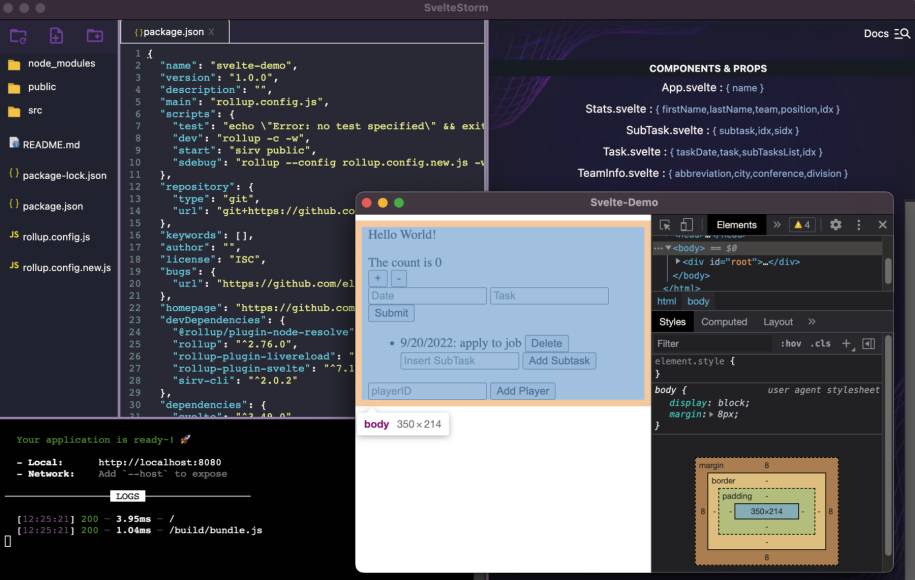Close the DevTools panel

tap(882, 225)
